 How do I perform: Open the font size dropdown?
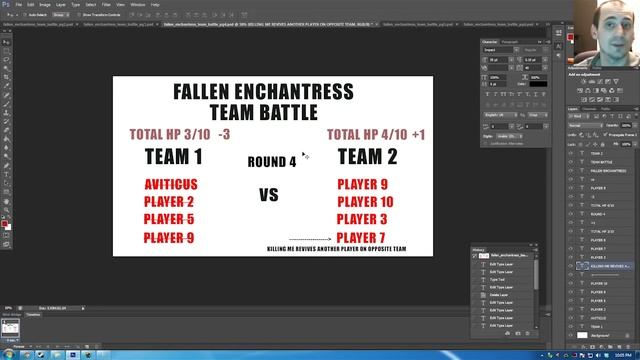click(x=511, y=60)
